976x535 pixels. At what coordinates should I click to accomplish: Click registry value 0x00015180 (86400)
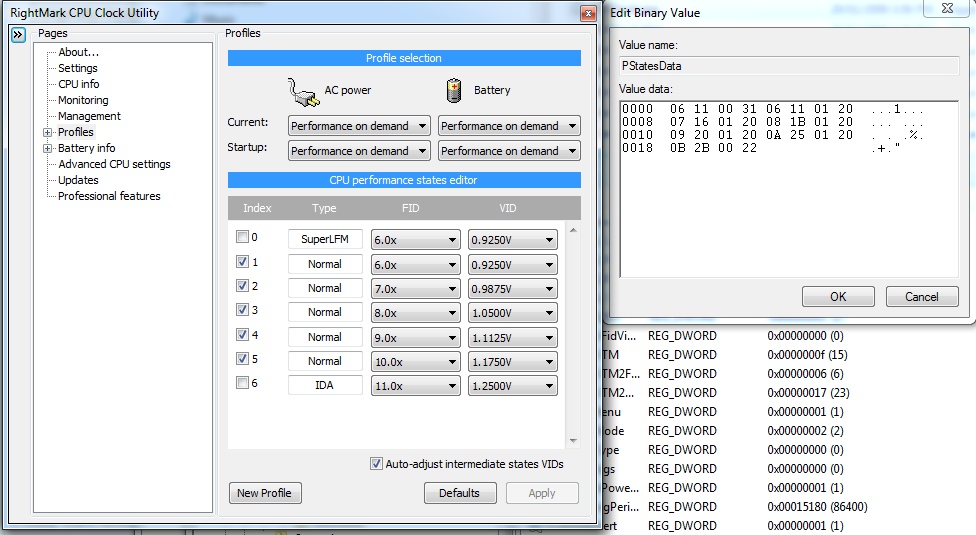[817, 507]
